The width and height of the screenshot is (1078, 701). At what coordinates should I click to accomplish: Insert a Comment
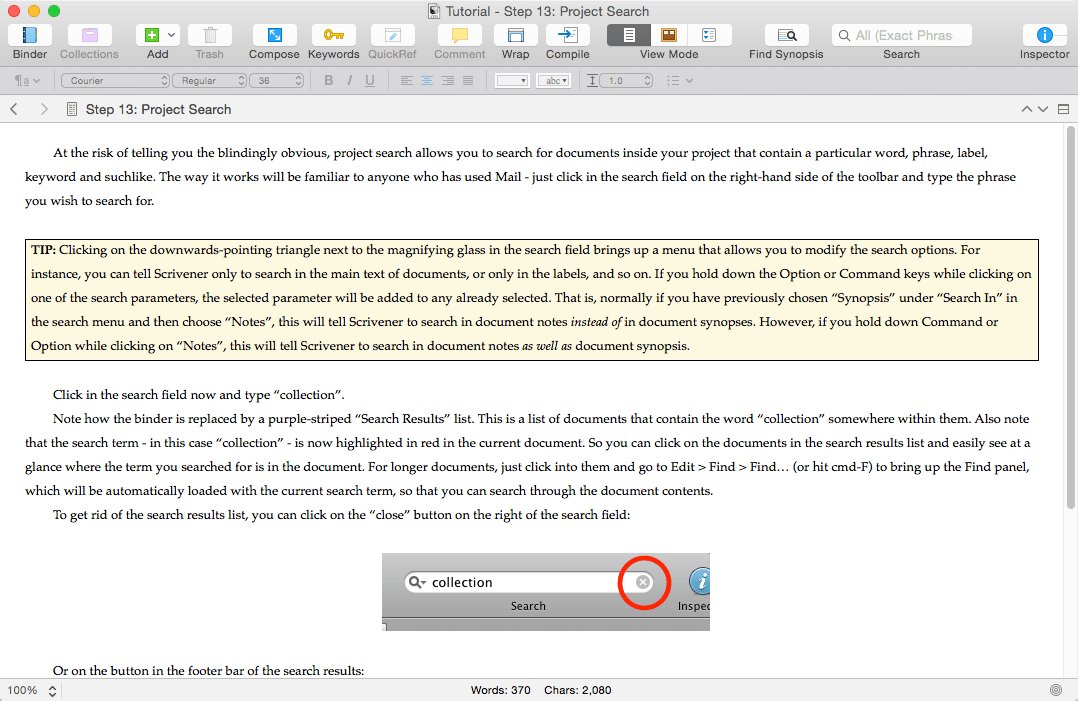pyautogui.click(x=459, y=35)
